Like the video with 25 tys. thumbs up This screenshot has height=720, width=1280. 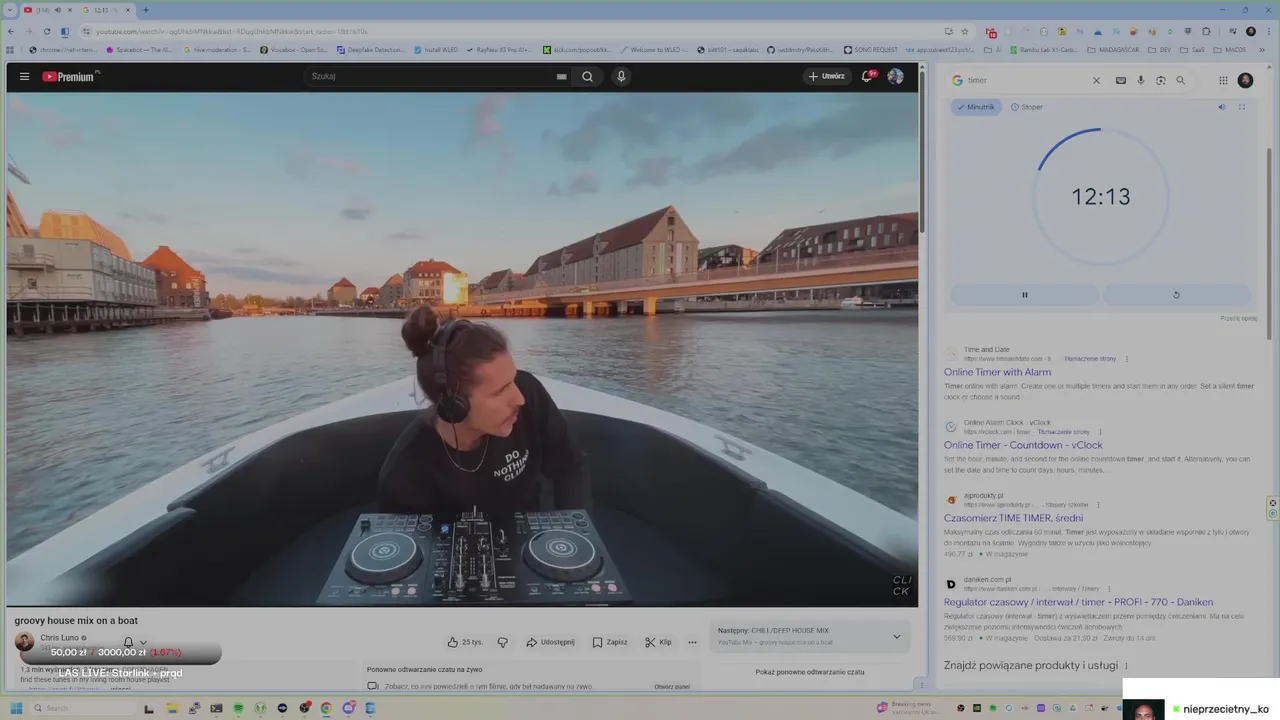[464, 642]
